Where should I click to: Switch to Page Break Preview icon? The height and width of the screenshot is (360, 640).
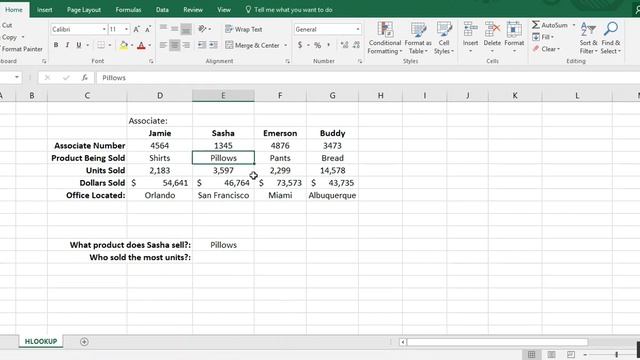(571, 354)
